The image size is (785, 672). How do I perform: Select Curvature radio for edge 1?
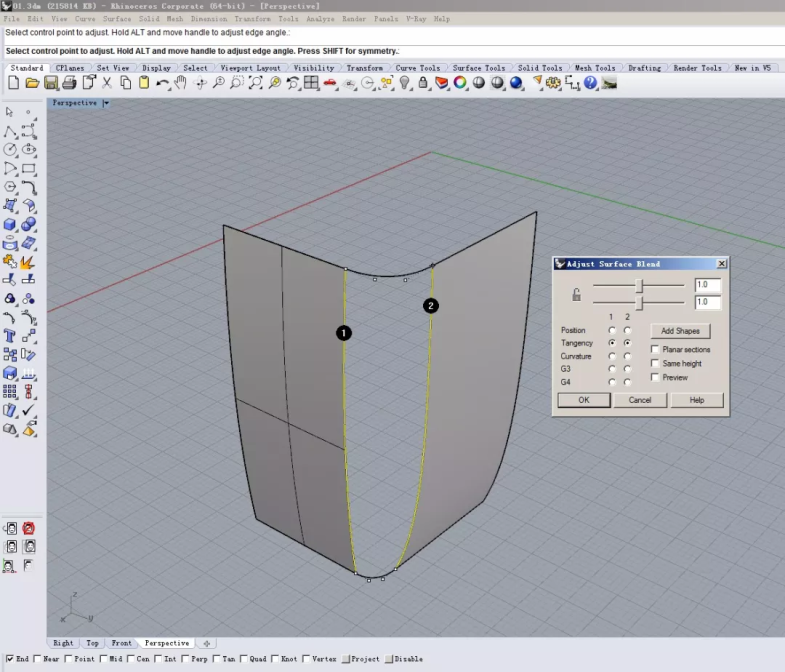[x=612, y=356]
